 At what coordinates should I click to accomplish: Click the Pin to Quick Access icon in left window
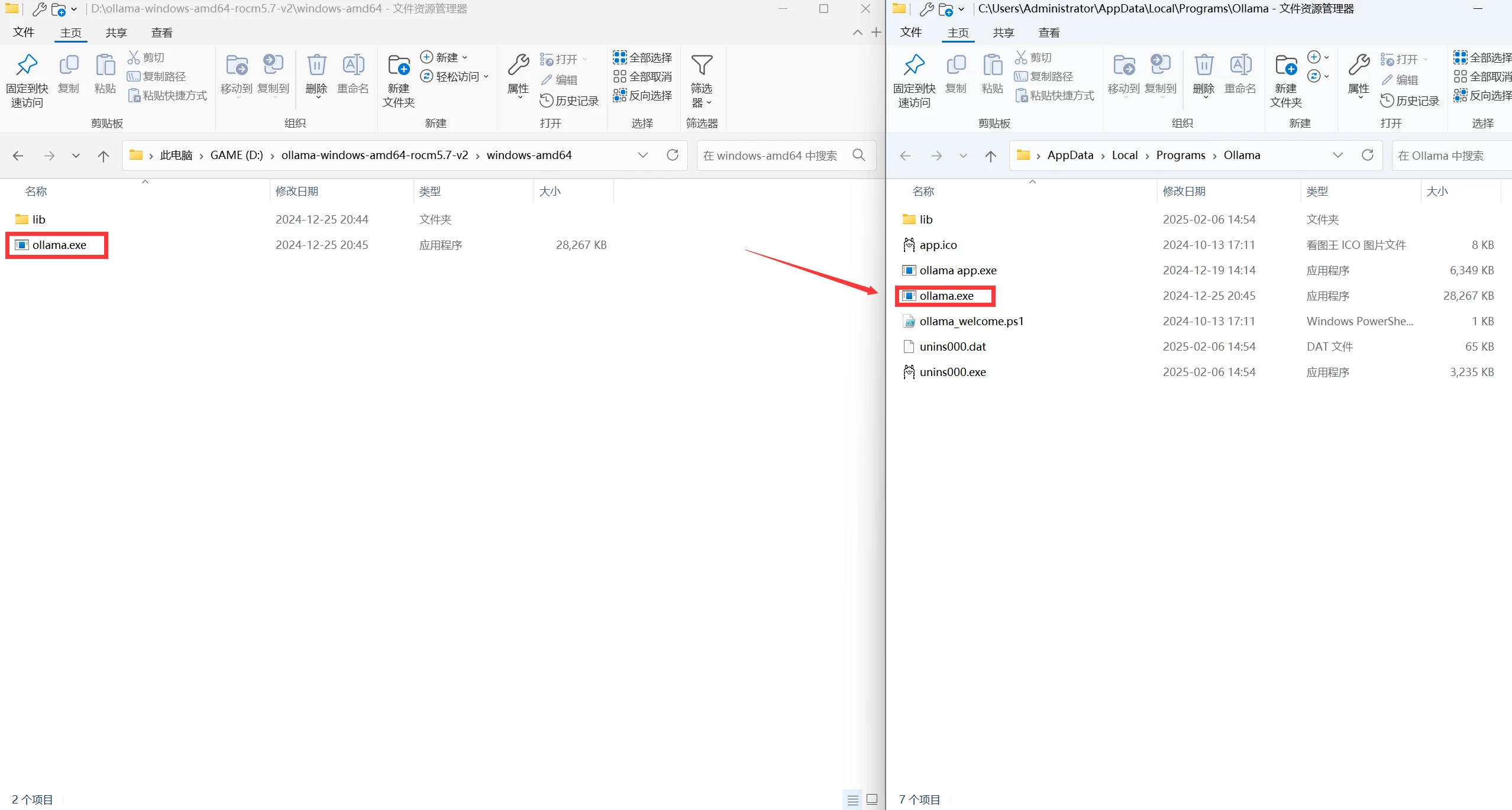pyautogui.click(x=27, y=65)
